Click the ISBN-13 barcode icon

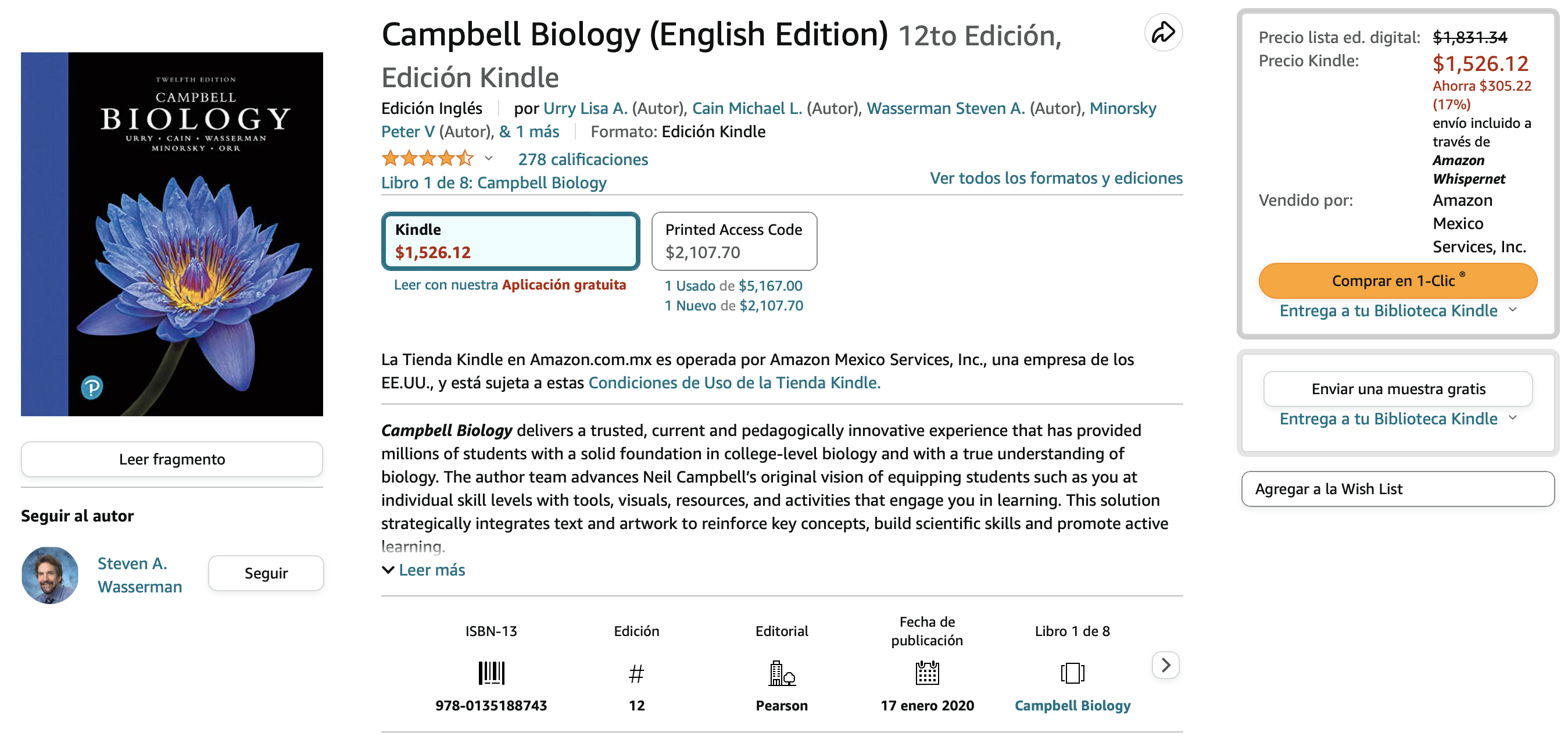tap(491, 673)
